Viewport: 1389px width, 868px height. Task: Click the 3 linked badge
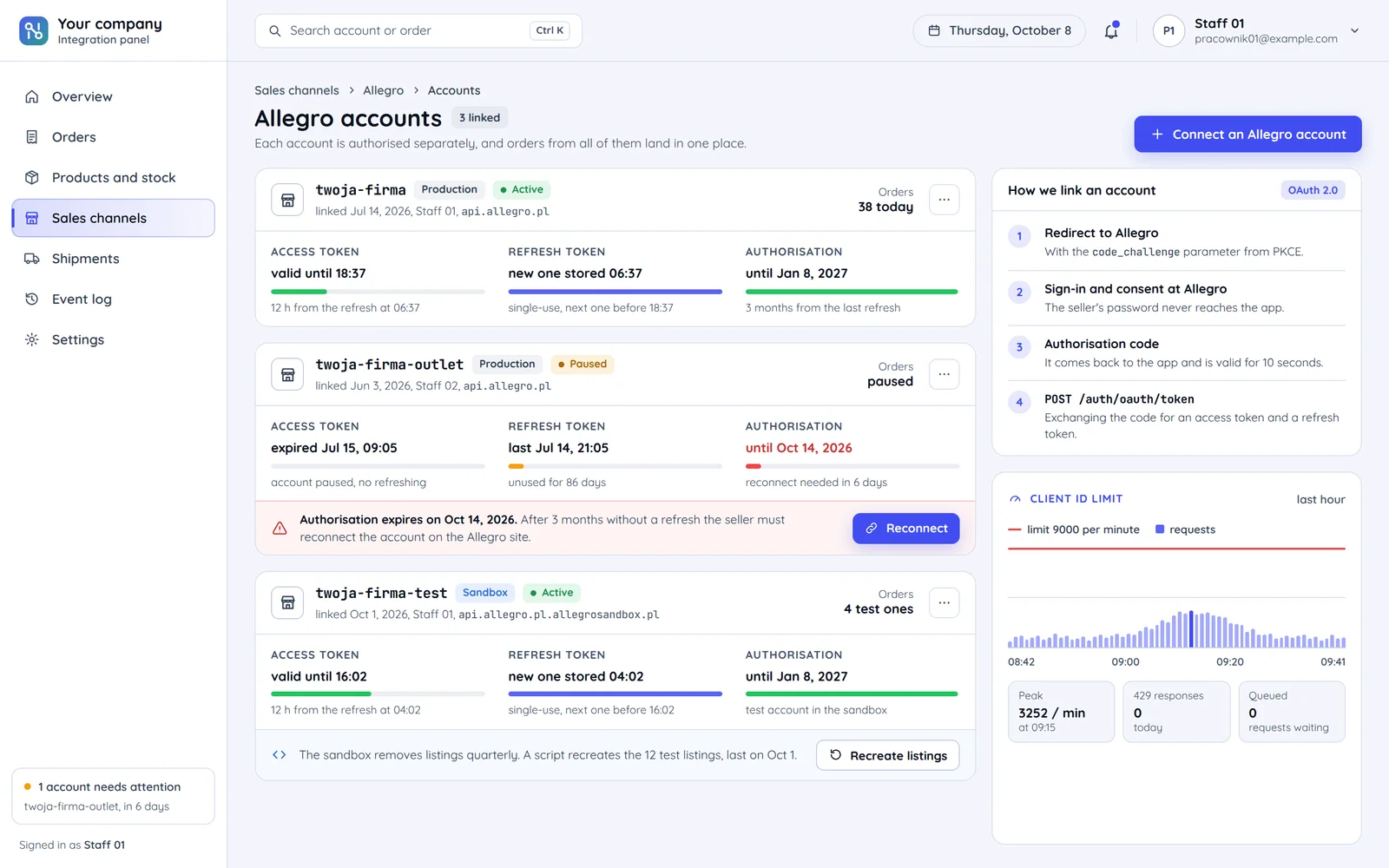click(x=479, y=118)
